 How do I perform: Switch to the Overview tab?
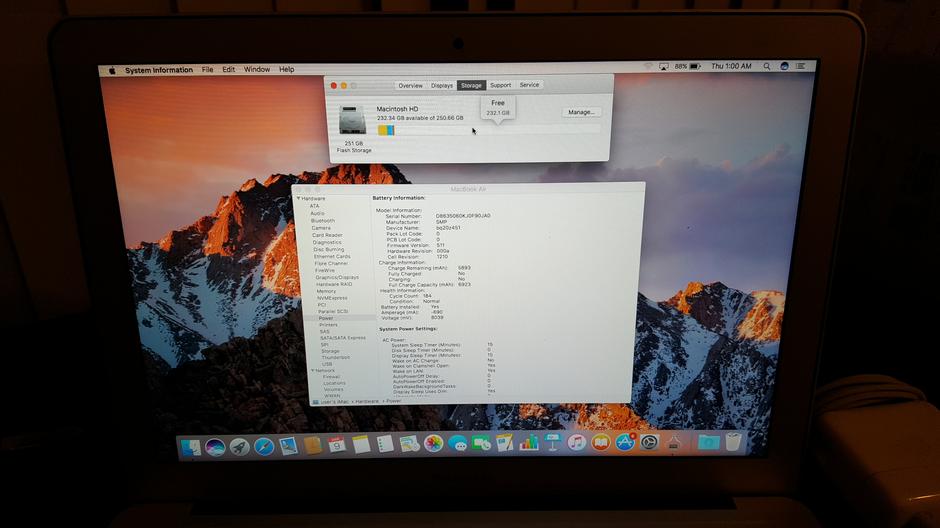click(410, 86)
